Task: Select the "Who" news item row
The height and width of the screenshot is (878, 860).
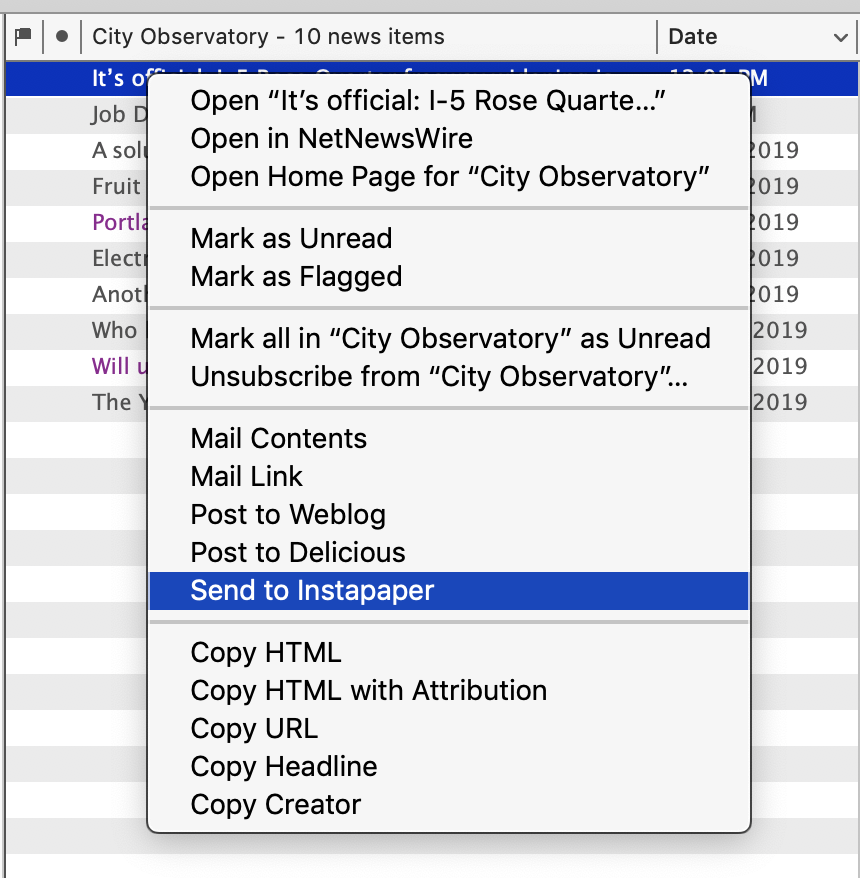Action: click(76, 330)
